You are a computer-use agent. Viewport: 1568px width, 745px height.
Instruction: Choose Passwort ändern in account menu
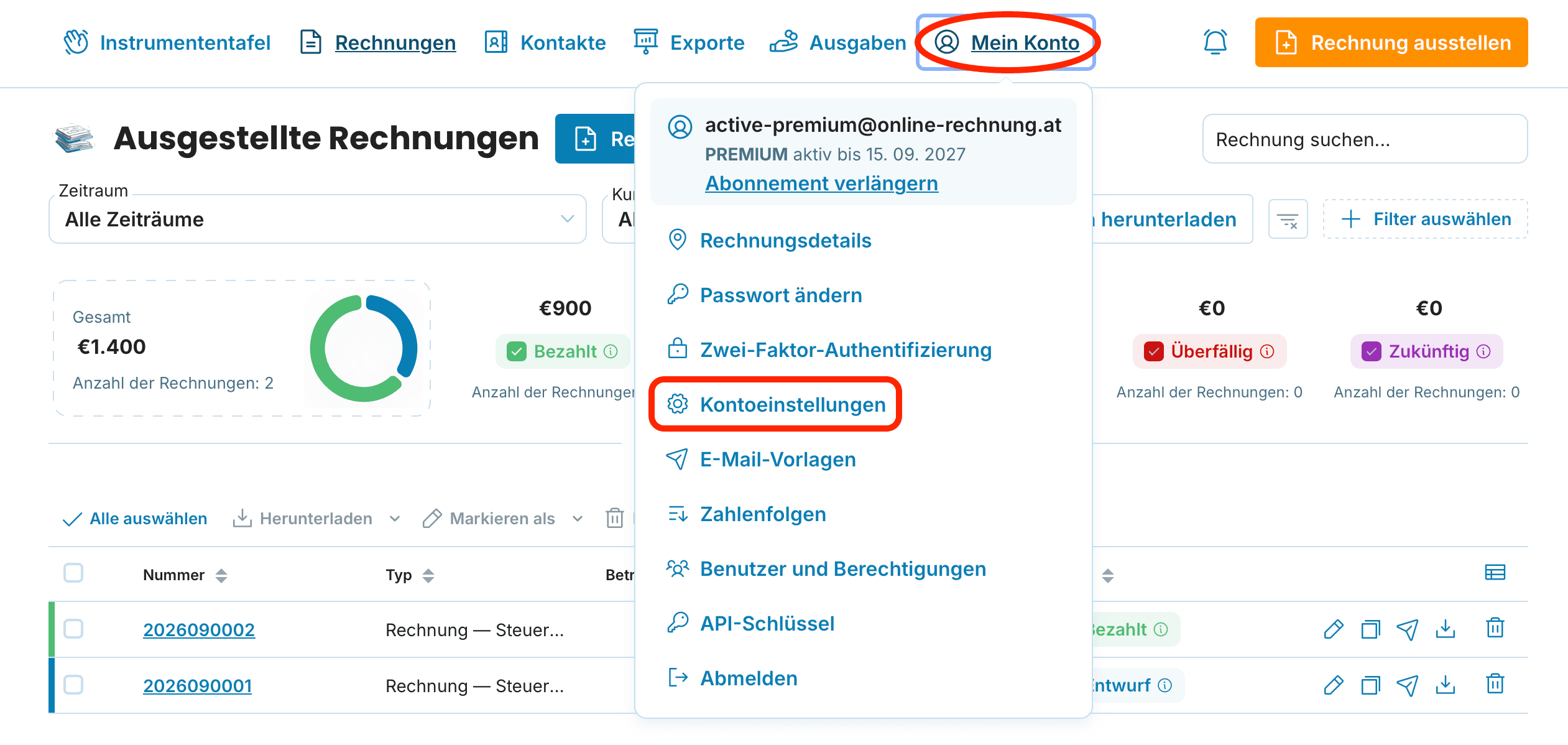click(765, 295)
